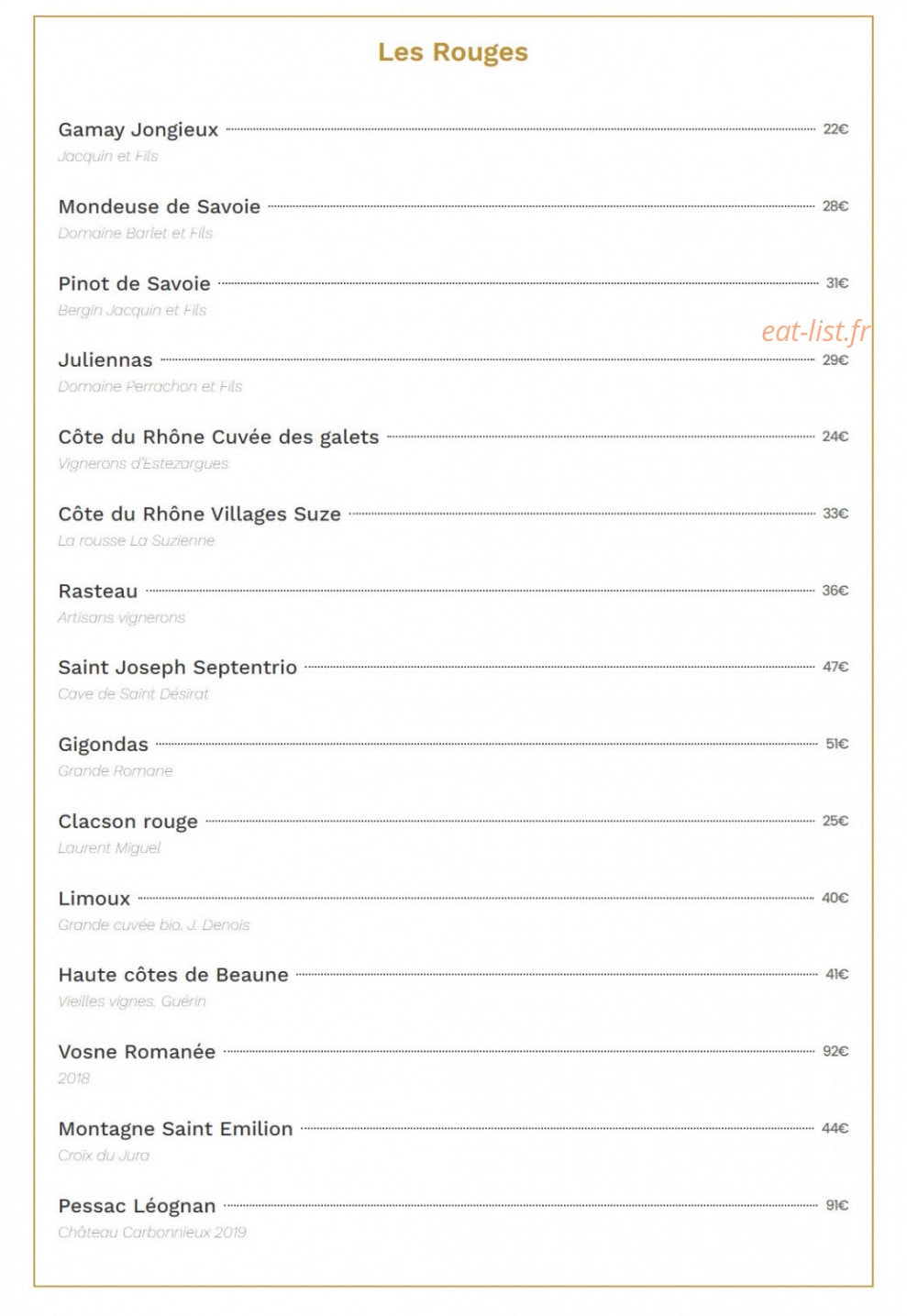The height and width of the screenshot is (1316, 907).
Task: Select the Gigondas wine name
Action: point(104,745)
